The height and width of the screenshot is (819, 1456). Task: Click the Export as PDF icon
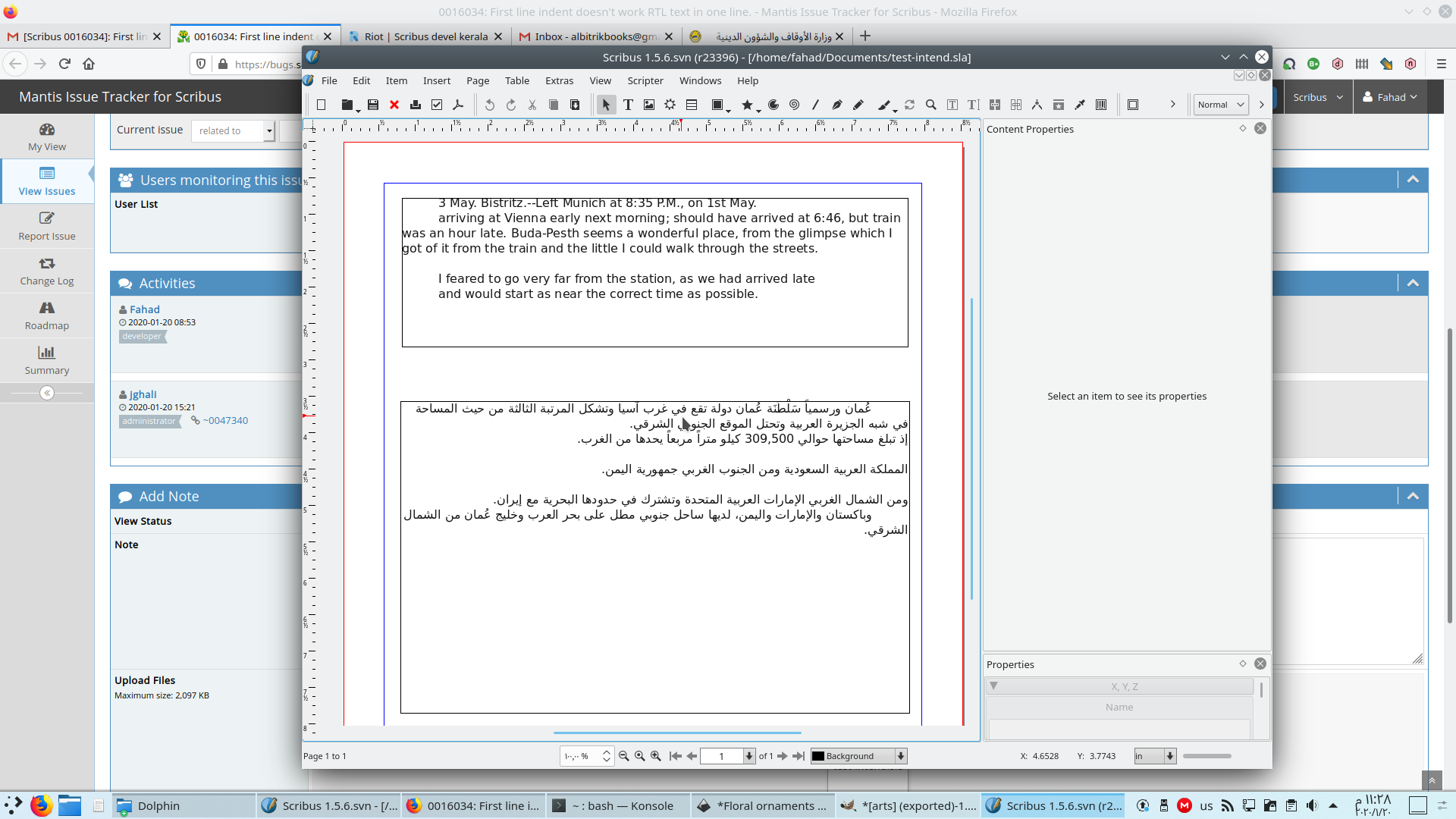coord(458,105)
